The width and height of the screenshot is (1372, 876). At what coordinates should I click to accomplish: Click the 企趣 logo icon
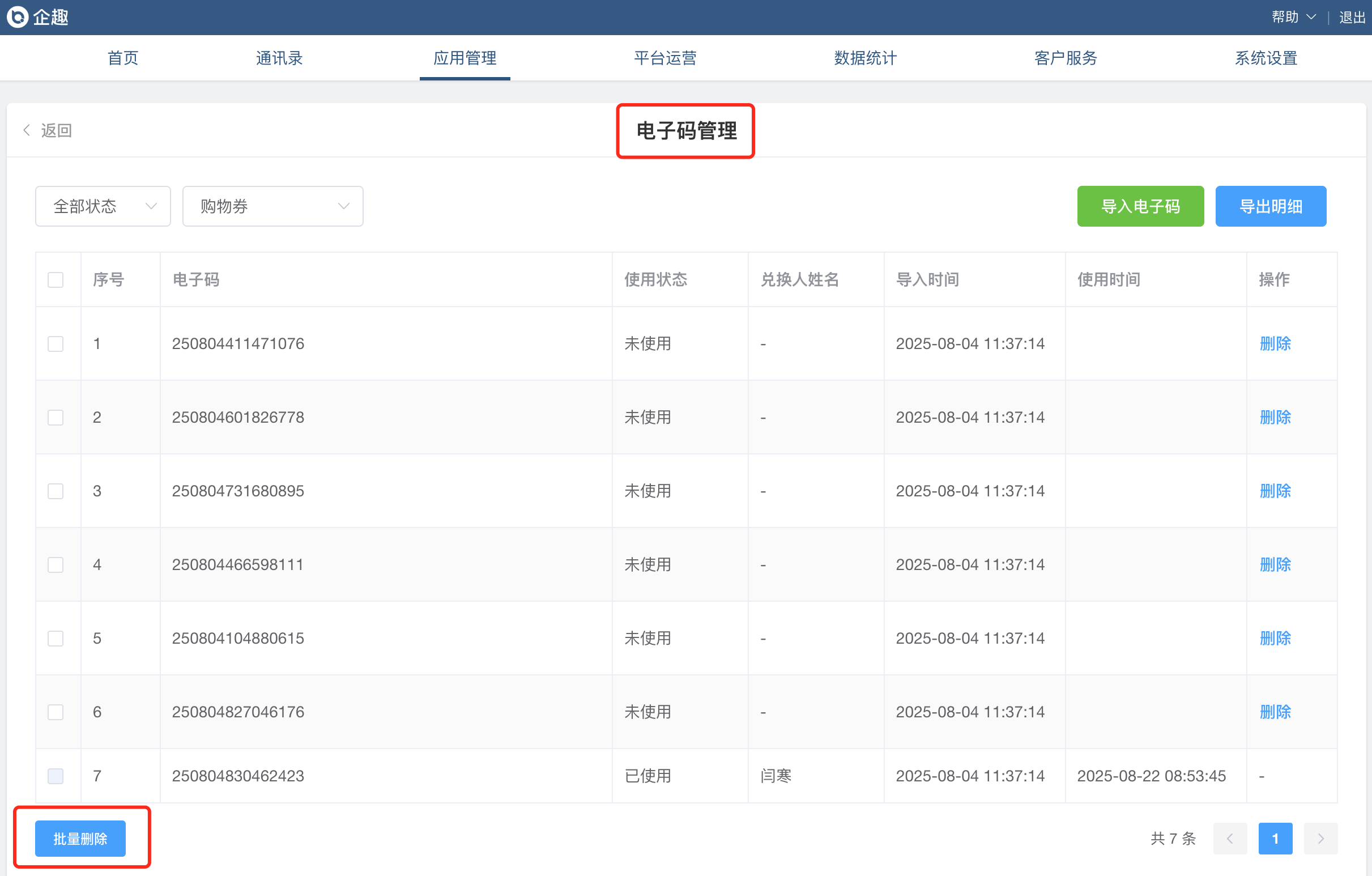18,16
